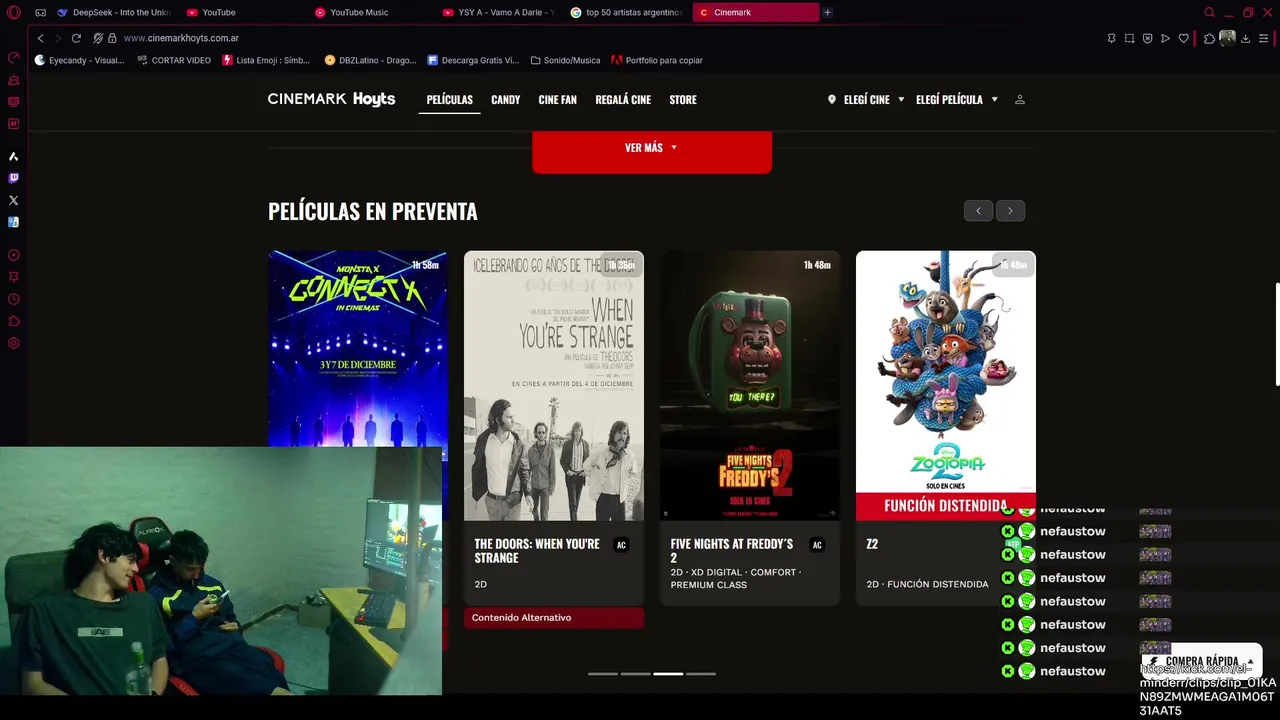Click FIVE NIGHTS AT FREDDY'S 2 title
1280x720 pixels.
[732, 551]
